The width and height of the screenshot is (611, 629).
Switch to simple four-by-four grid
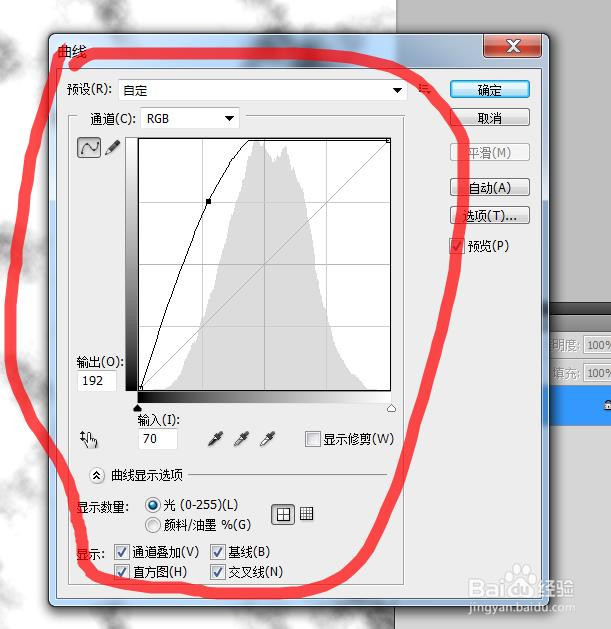tap(283, 515)
